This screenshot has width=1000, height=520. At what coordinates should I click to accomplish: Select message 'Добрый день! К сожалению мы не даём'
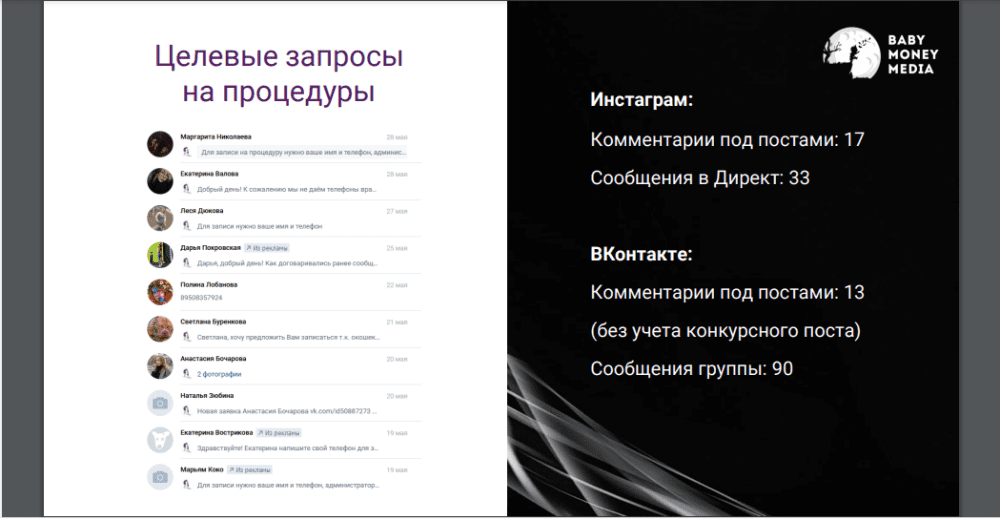click(x=286, y=189)
